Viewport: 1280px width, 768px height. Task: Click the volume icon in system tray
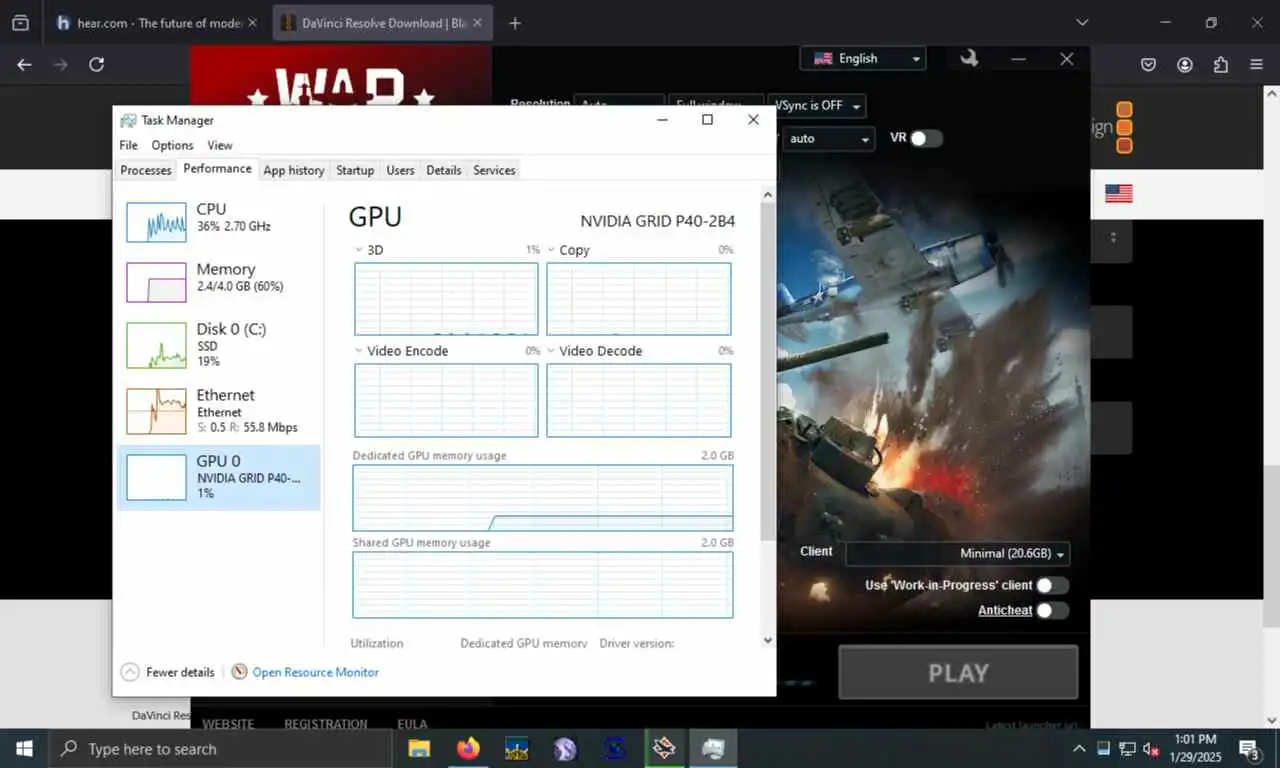point(1150,748)
